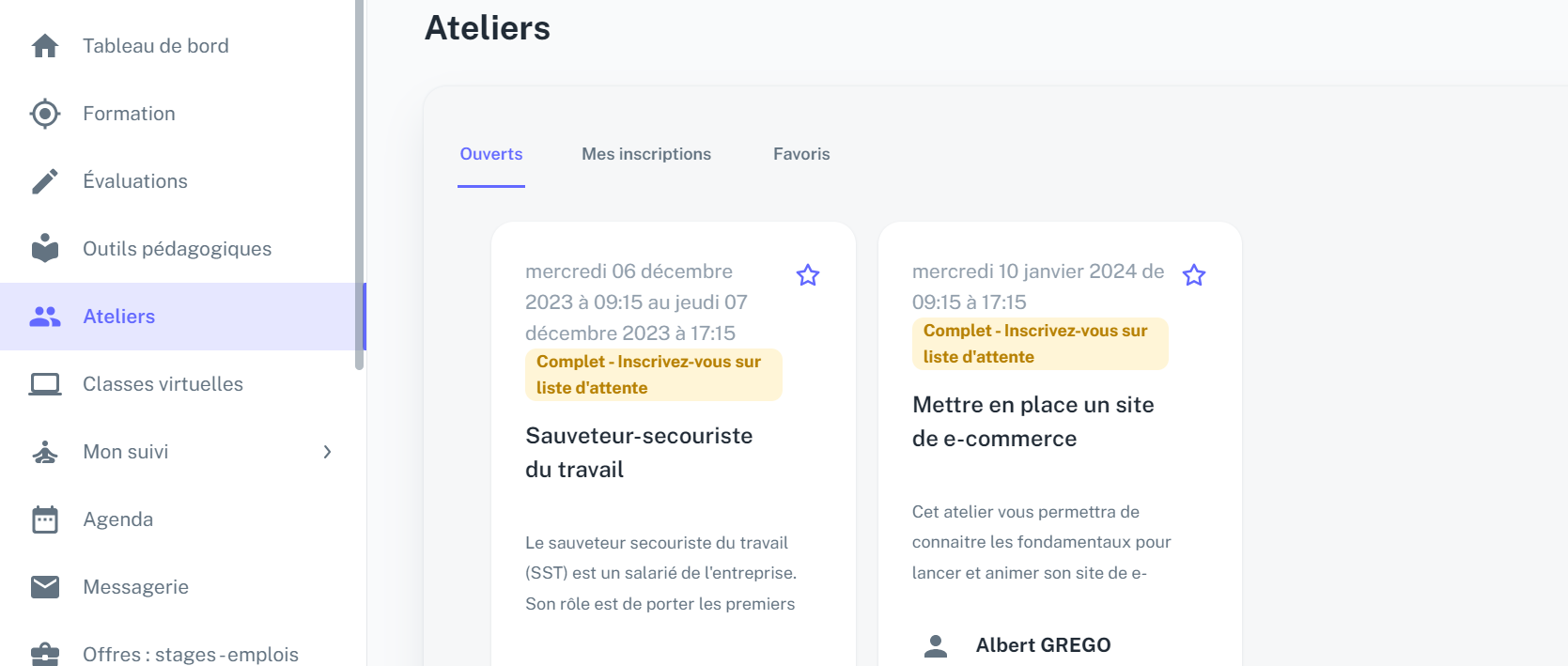Click the Évaluations pencil icon
The width and height of the screenshot is (1568, 666).
[x=45, y=181]
